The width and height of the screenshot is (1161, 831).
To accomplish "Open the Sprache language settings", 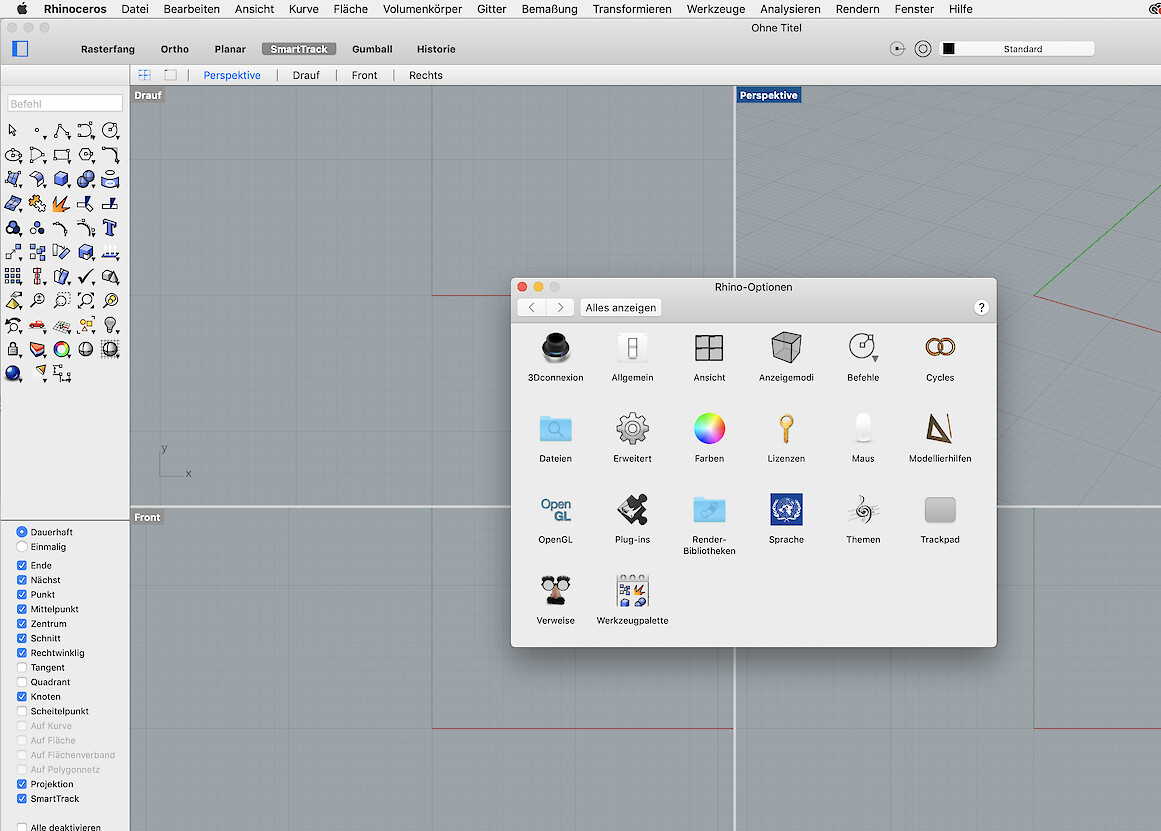I will [786, 518].
